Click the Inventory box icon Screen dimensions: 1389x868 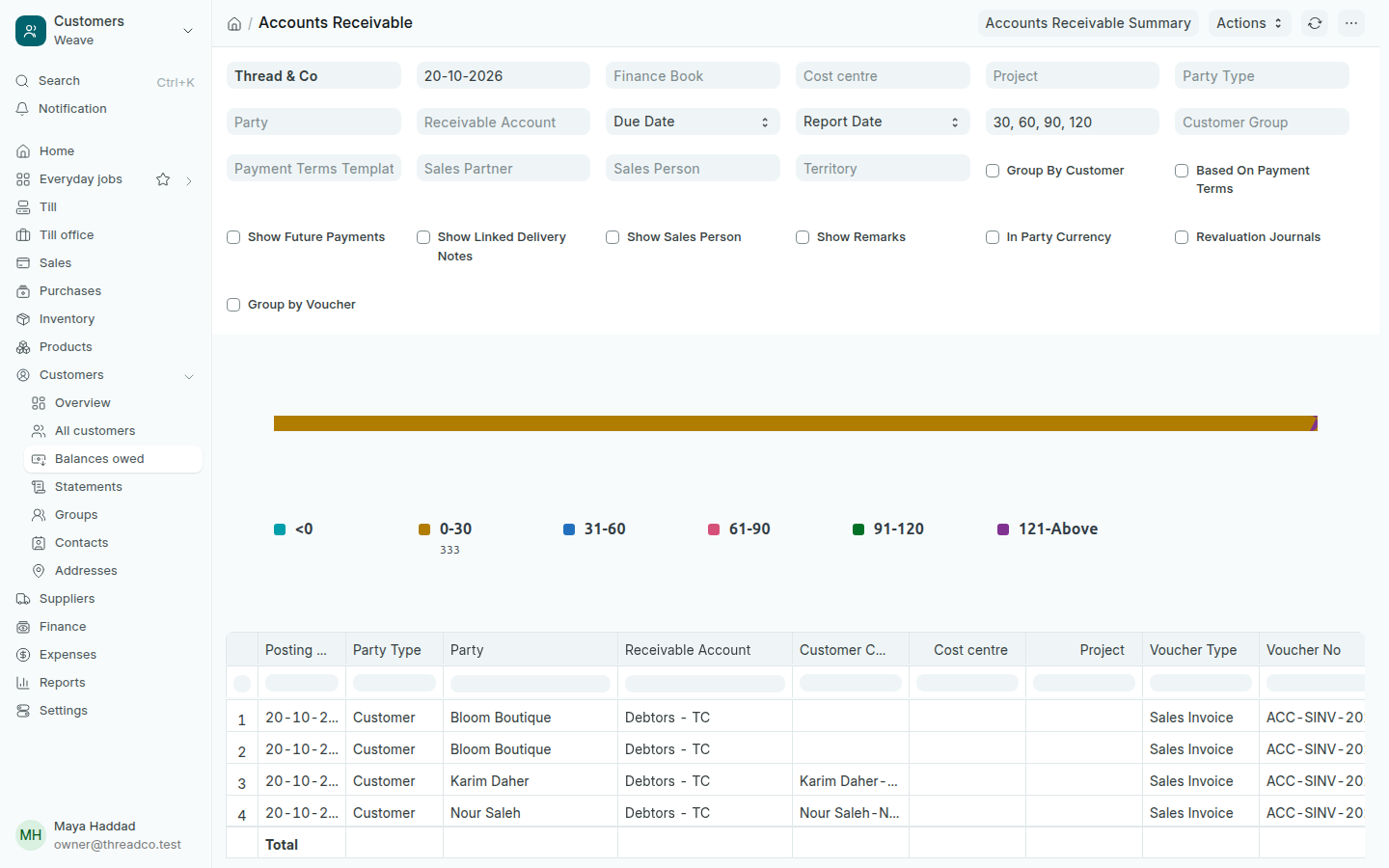click(x=23, y=319)
